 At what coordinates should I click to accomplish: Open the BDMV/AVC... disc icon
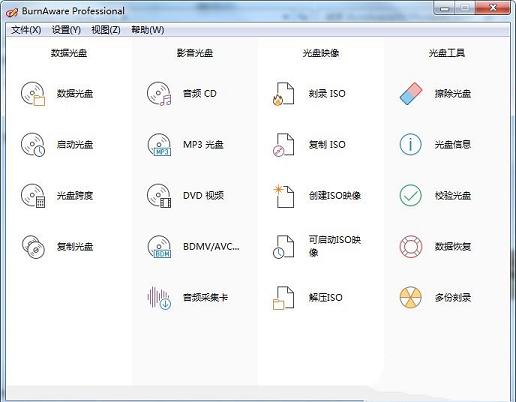[159, 247]
